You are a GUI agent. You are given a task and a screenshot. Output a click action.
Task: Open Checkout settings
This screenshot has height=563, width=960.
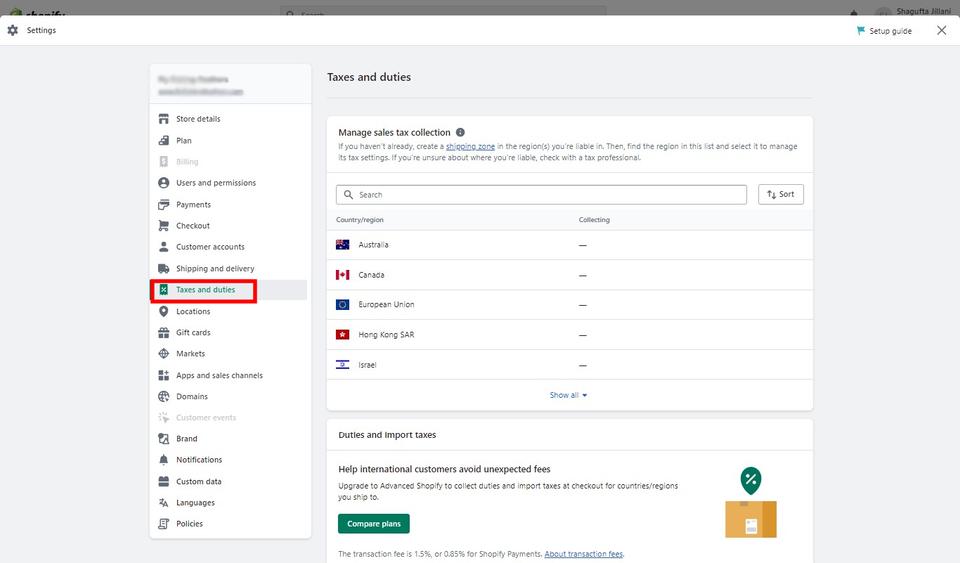point(193,225)
